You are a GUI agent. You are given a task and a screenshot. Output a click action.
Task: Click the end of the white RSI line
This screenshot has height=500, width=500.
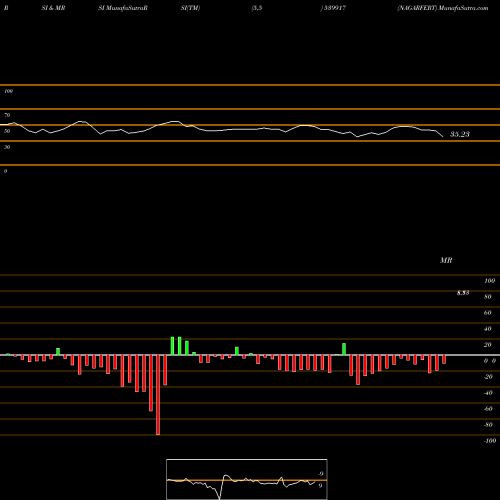pyautogui.click(x=443, y=137)
